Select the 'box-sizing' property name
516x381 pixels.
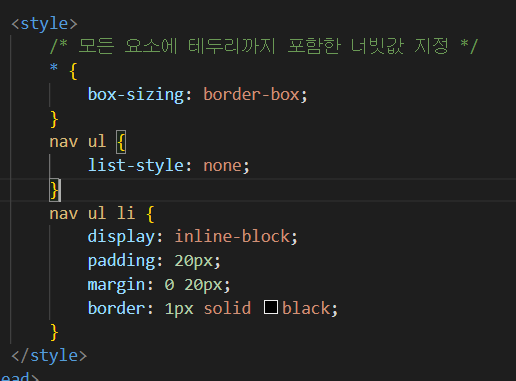(135, 95)
